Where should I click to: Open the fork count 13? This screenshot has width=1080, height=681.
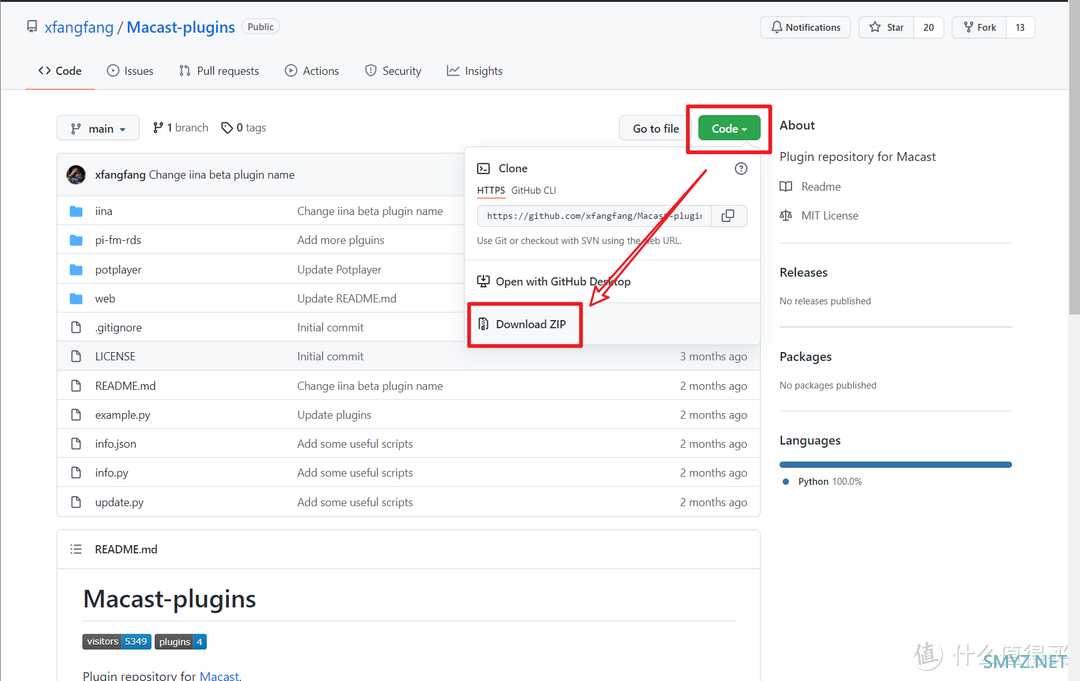[1020, 28]
